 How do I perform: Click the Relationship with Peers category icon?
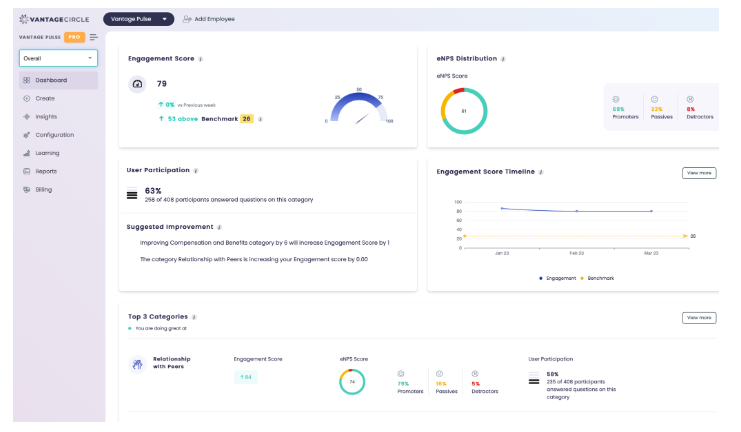[x=136, y=366]
